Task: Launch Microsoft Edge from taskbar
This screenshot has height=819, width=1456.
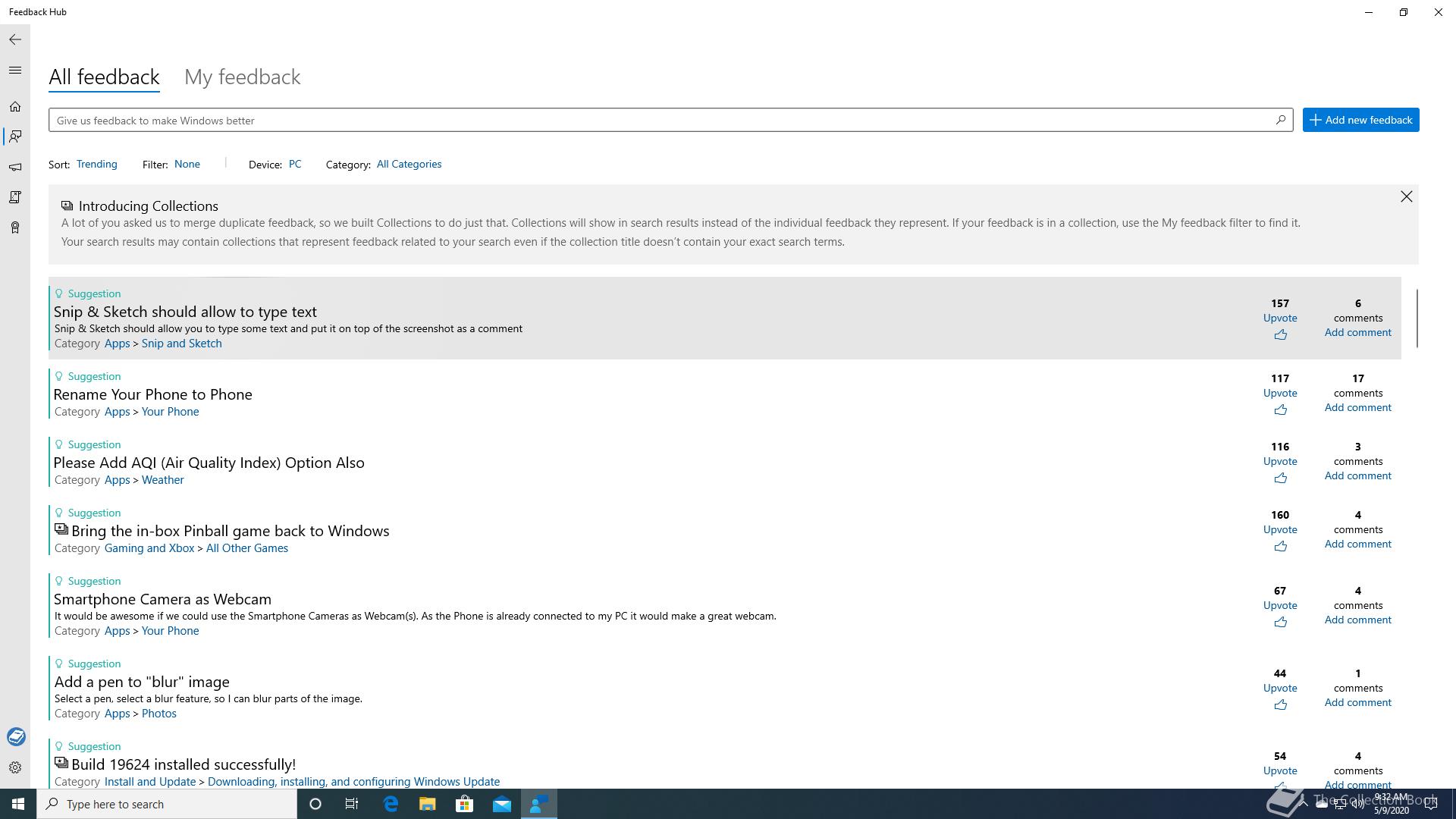Action: click(x=391, y=804)
